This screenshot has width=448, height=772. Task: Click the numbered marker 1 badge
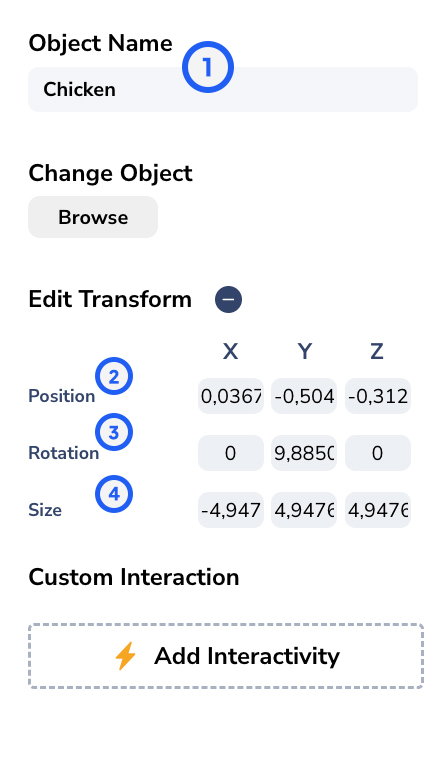[208, 67]
